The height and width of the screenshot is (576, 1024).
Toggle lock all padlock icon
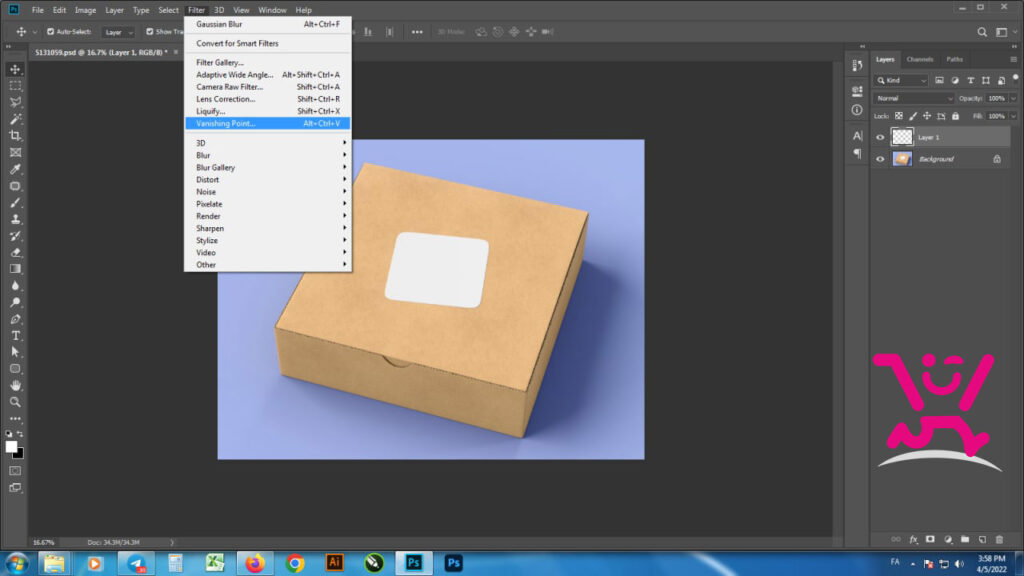point(955,116)
